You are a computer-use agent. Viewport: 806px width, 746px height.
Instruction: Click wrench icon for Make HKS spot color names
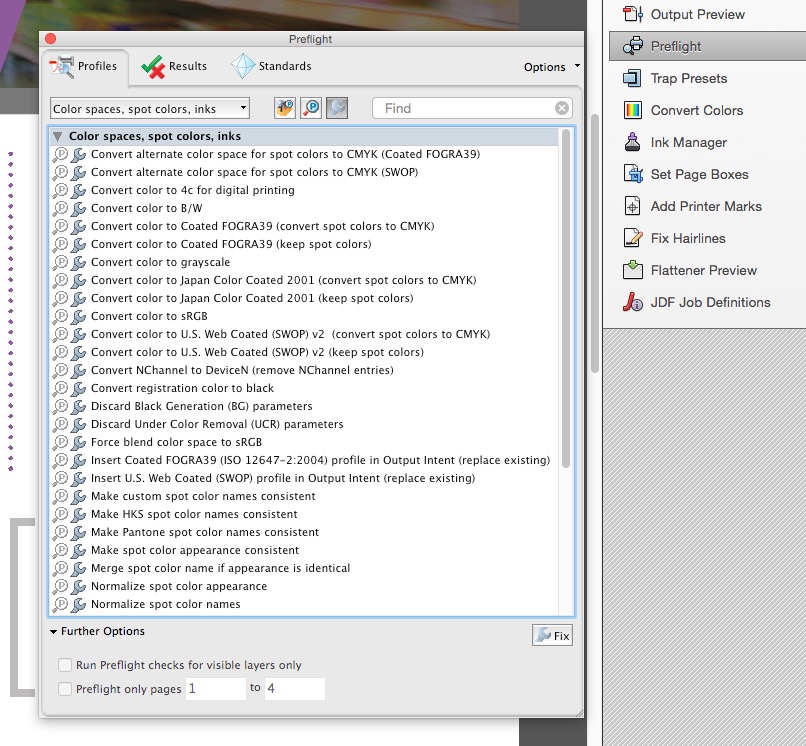pyautogui.click(x=78, y=514)
